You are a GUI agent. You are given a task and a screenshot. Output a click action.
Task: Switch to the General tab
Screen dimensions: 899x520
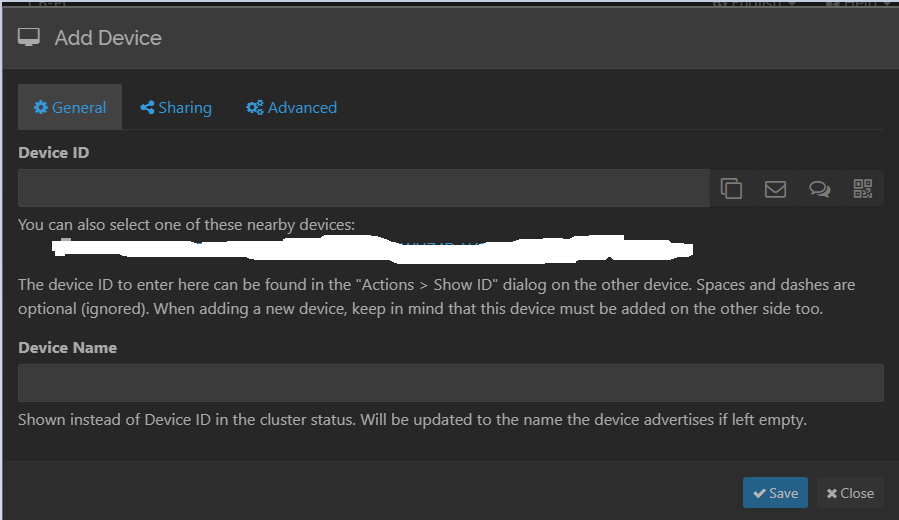pyautogui.click(x=70, y=107)
